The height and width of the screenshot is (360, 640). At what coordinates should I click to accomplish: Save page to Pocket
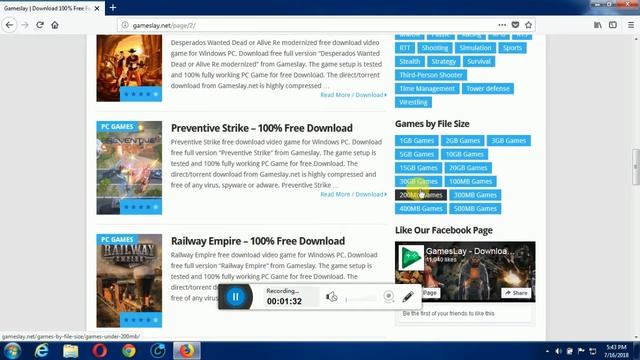pos(516,25)
